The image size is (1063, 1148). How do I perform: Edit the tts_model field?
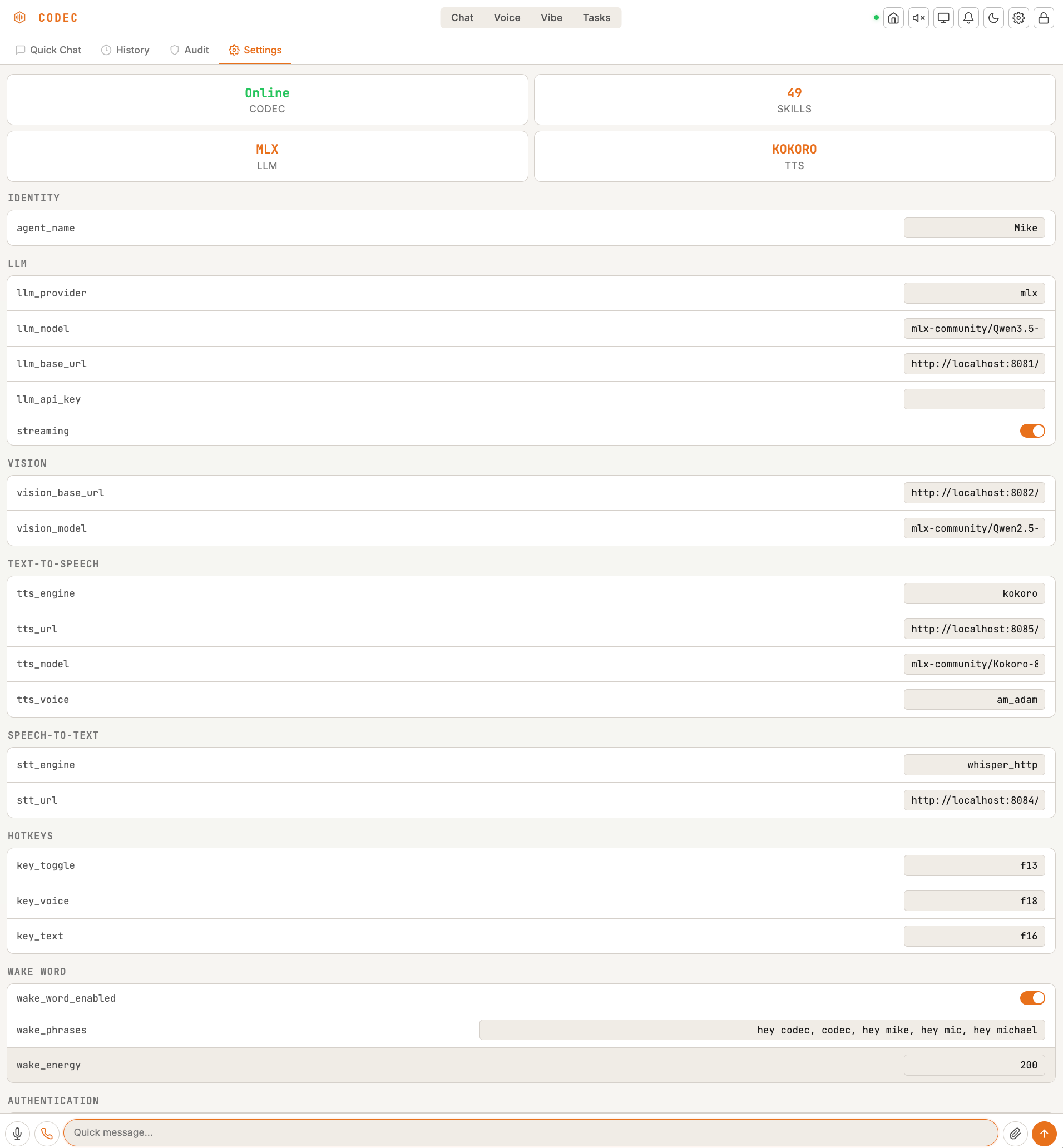[975, 664]
